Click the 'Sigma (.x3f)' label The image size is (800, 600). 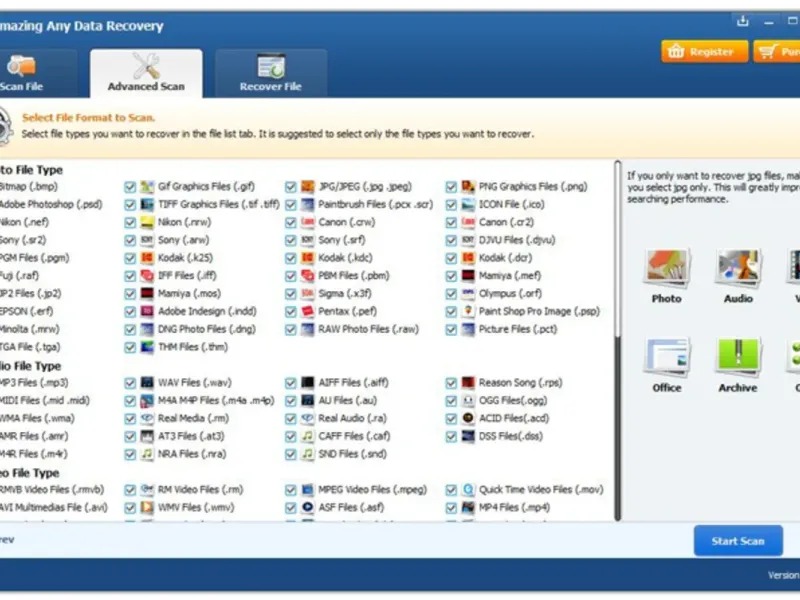pyautogui.click(x=345, y=294)
